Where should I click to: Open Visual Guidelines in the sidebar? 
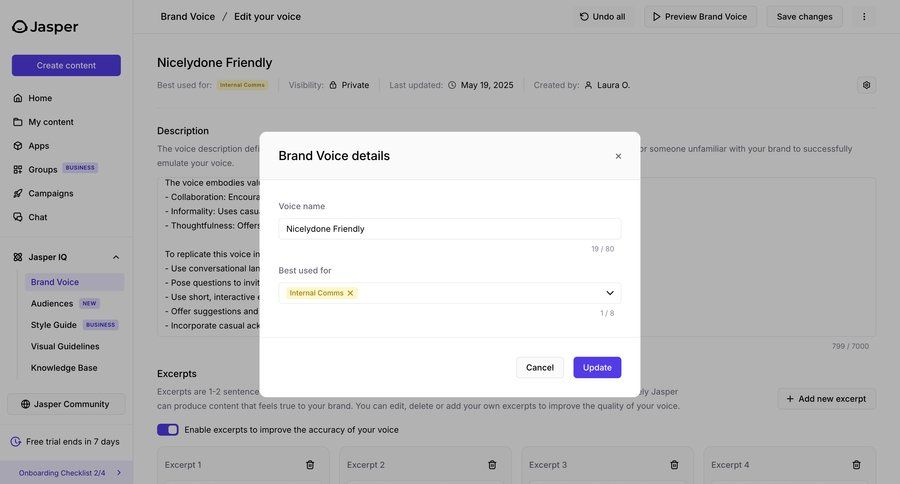tap(65, 346)
